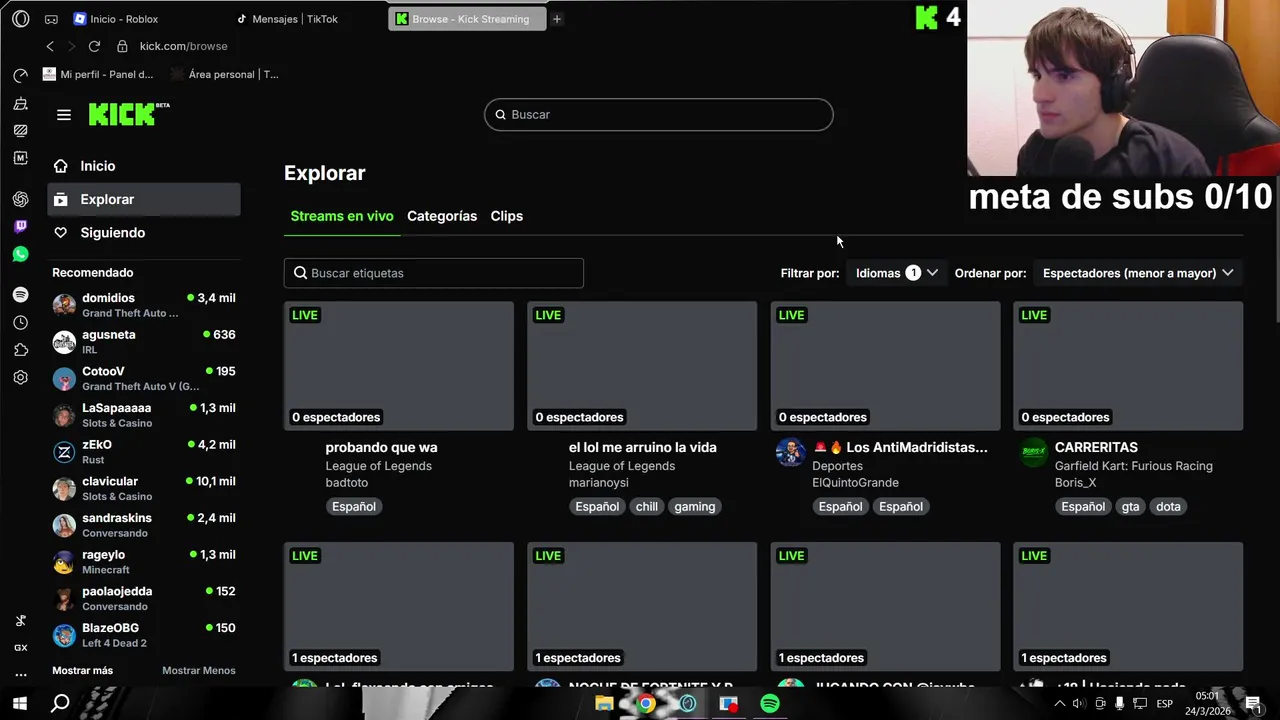Show hidden system tray icons

tap(1059, 703)
